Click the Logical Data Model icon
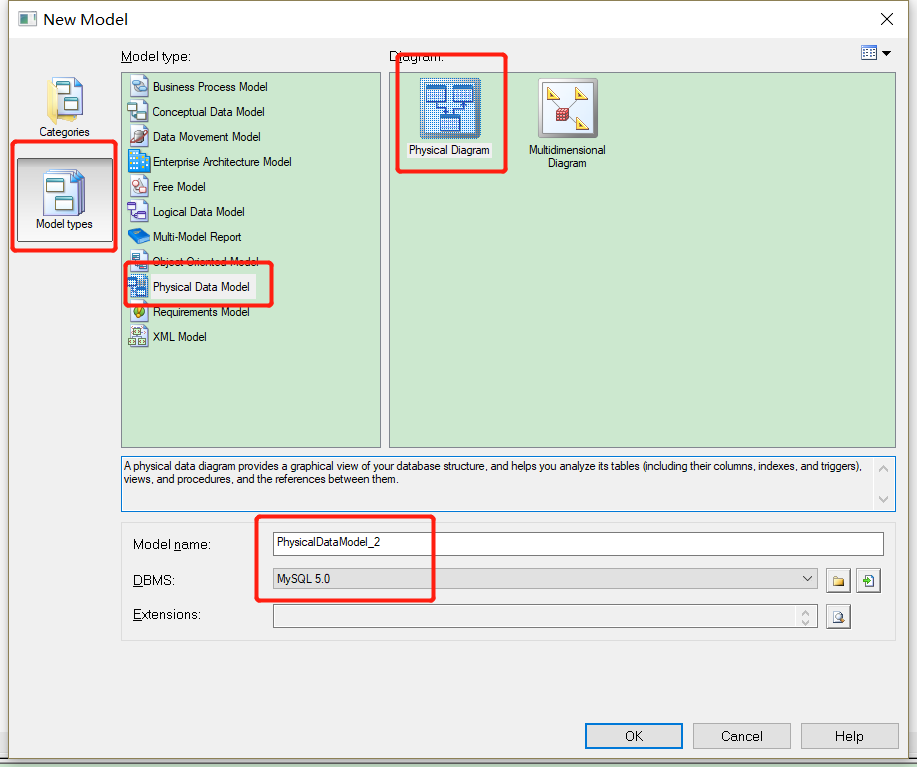 point(139,212)
